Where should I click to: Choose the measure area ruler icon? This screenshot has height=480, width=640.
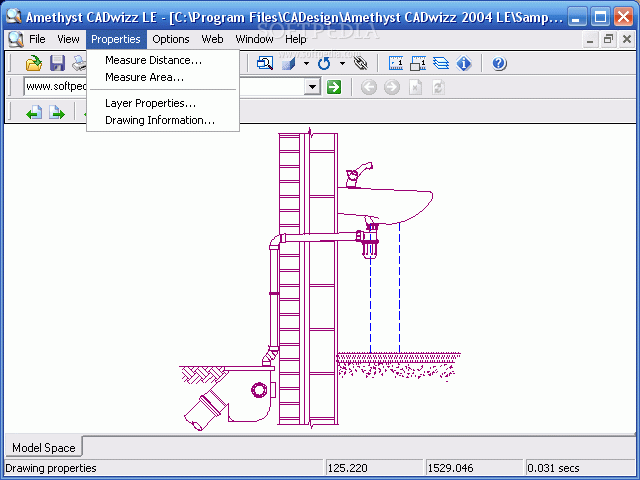coord(418,63)
